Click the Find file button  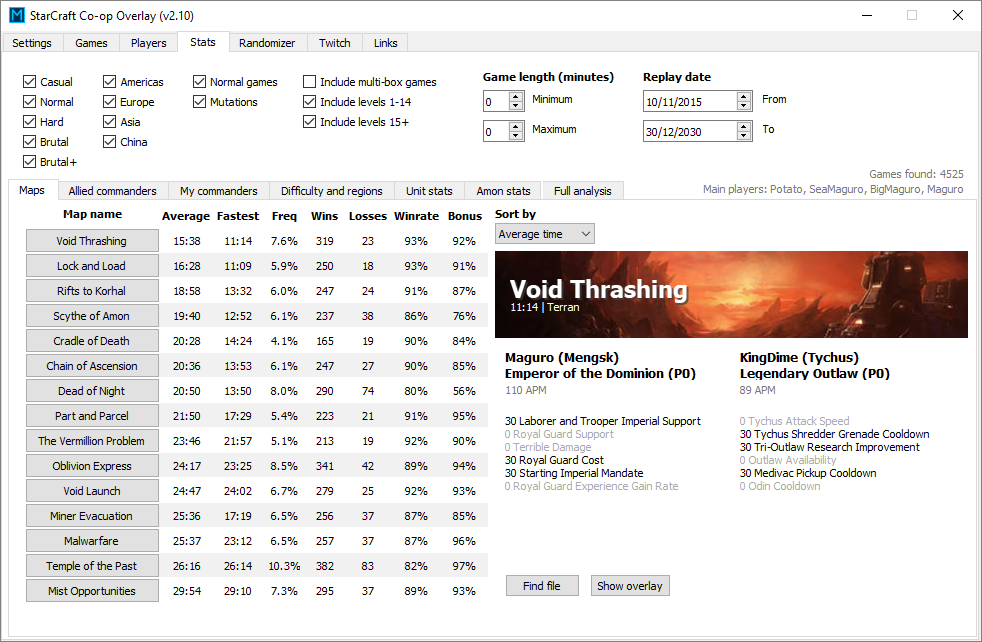click(542, 586)
